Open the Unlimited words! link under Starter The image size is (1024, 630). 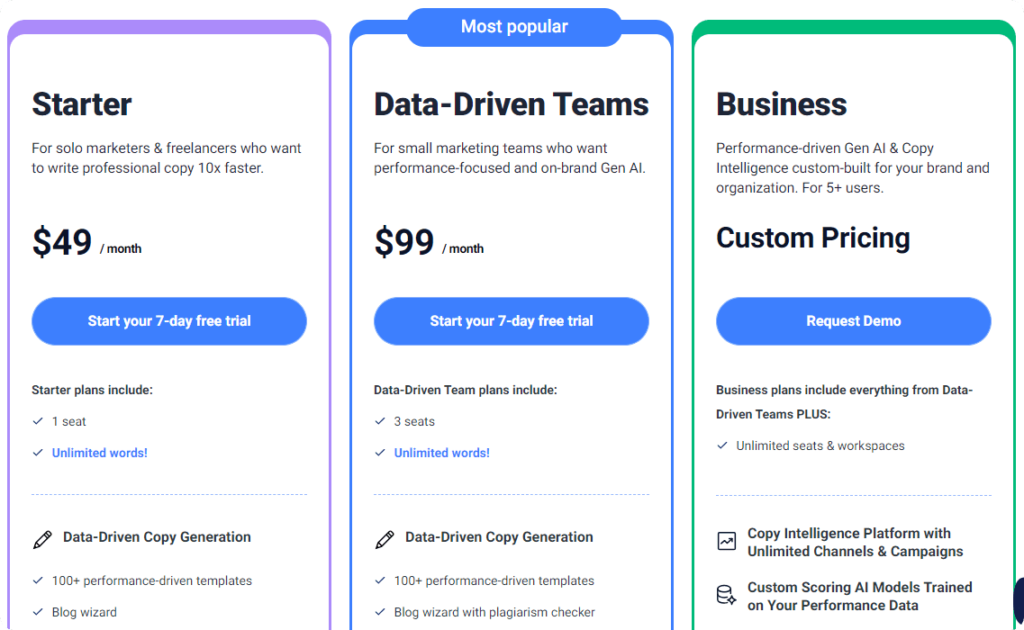click(x=99, y=452)
